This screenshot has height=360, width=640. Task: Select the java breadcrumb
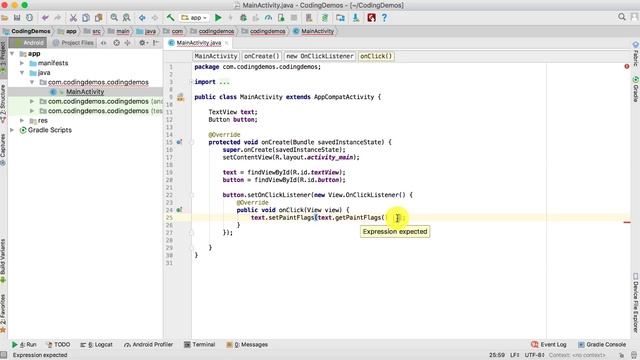150,31
